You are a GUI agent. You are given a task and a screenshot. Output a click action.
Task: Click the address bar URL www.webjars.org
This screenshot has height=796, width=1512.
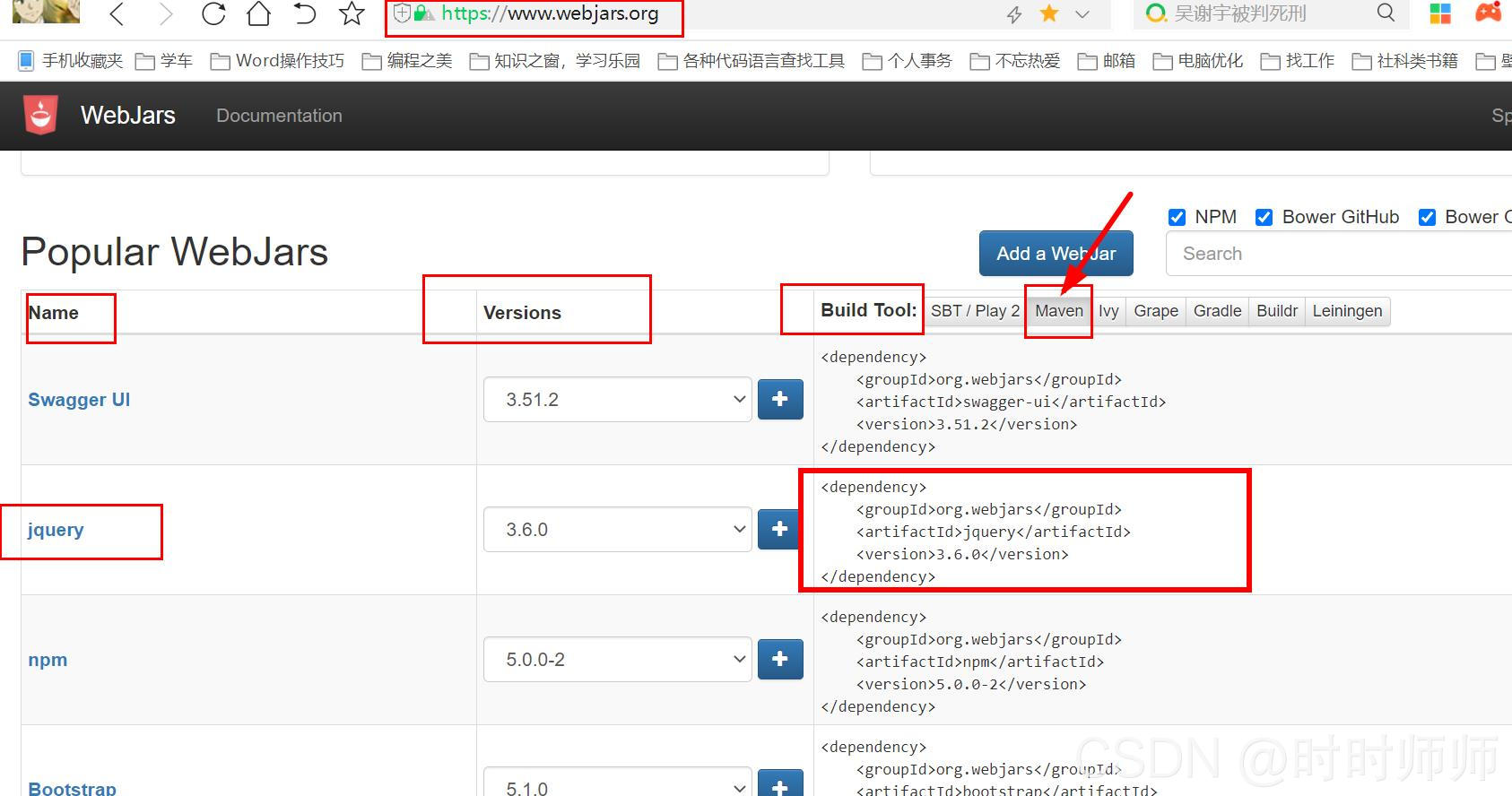click(x=550, y=13)
